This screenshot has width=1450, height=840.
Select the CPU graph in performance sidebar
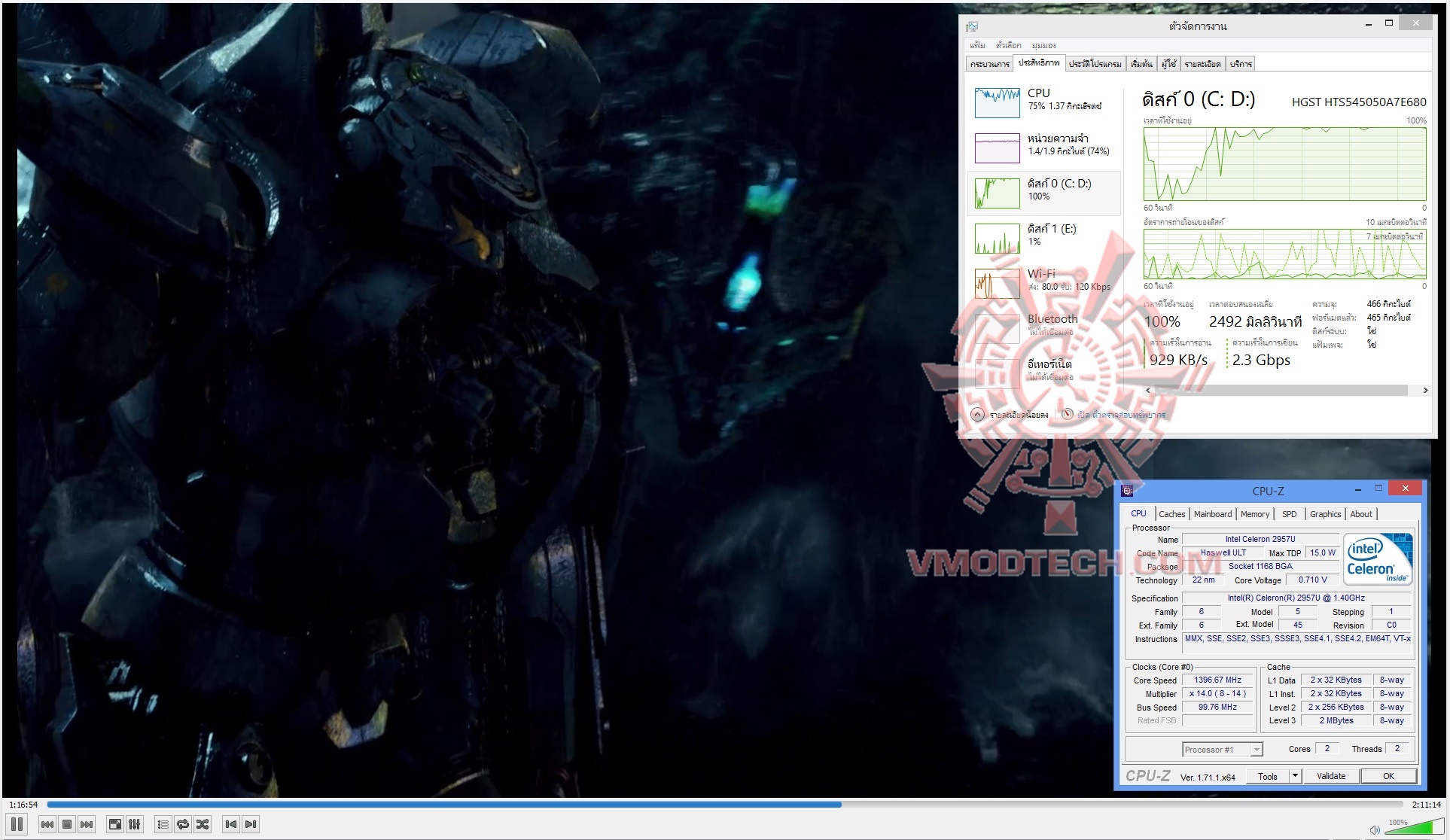tap(998, 102)
